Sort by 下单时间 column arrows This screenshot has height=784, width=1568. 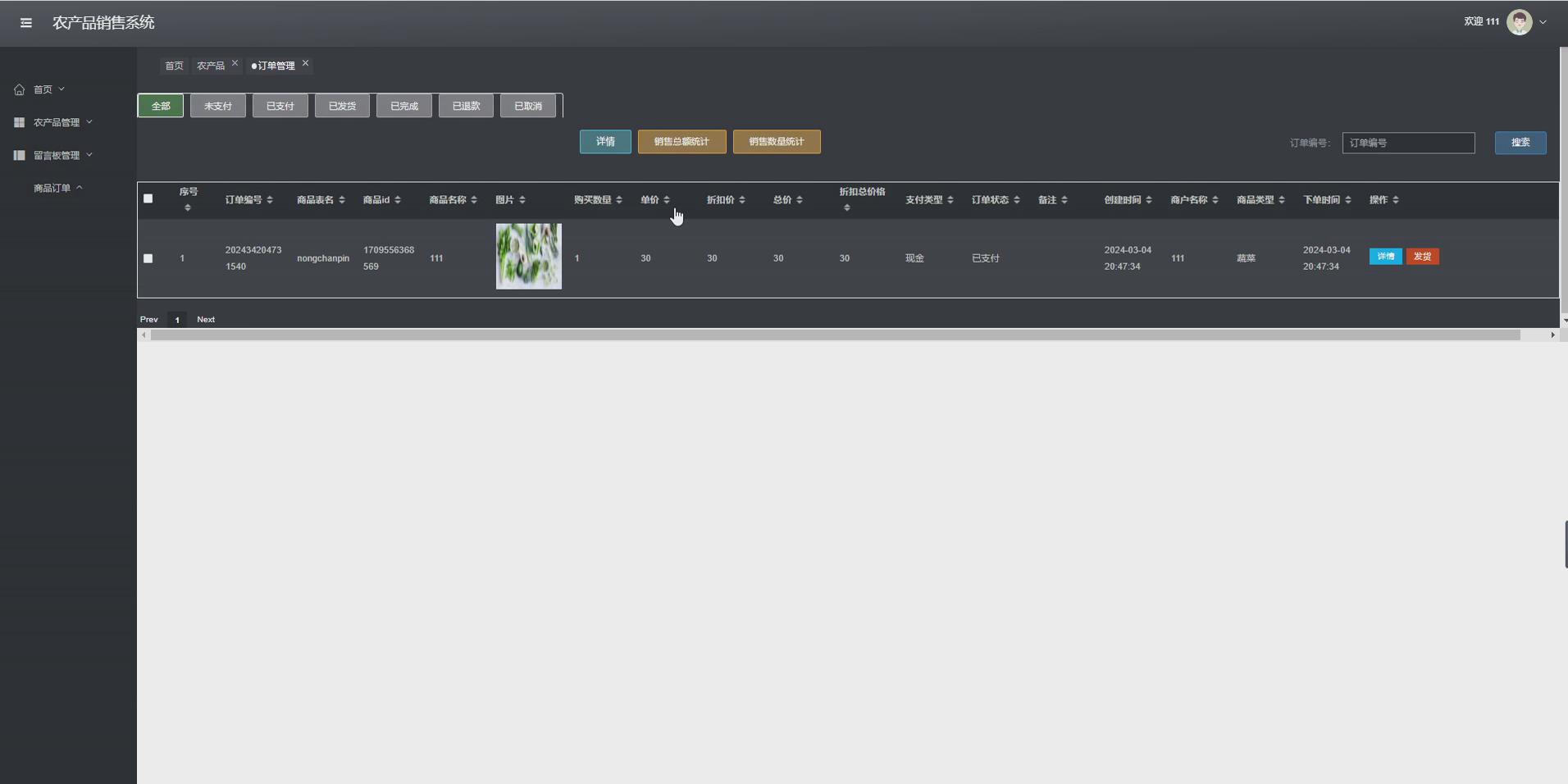[1348, 200]
